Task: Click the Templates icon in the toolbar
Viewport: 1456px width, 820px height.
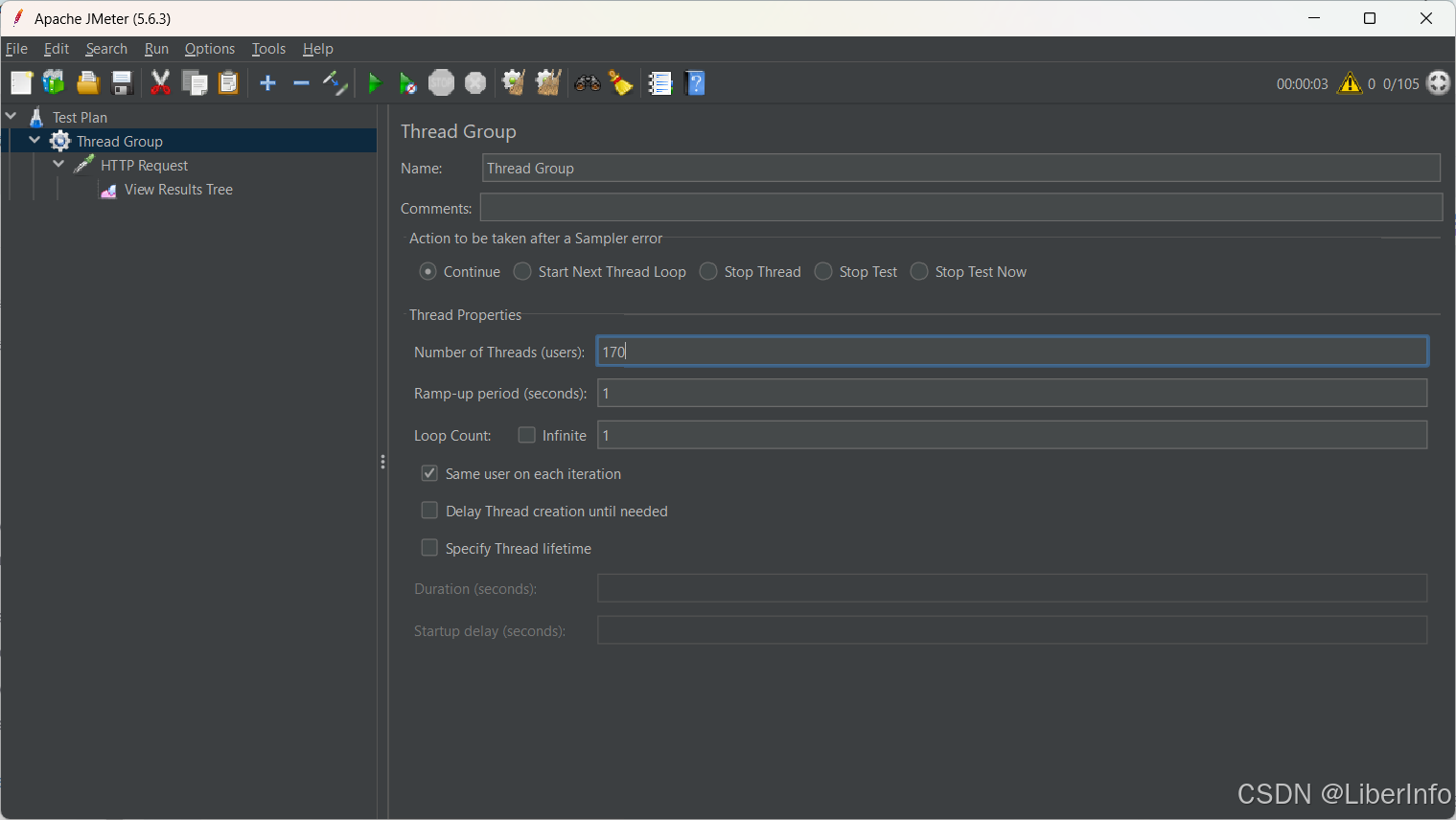Action: [x=54, y=84]
